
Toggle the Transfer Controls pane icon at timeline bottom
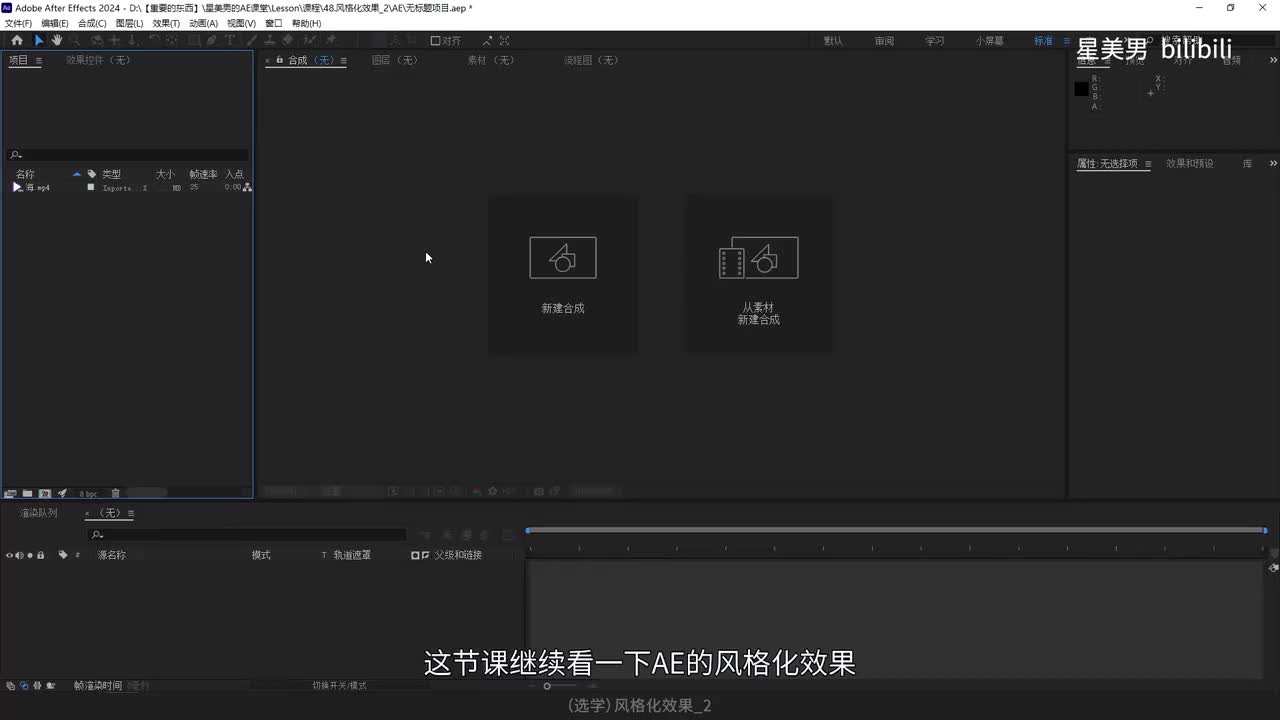pyautogui.click(x=23, y=686)
